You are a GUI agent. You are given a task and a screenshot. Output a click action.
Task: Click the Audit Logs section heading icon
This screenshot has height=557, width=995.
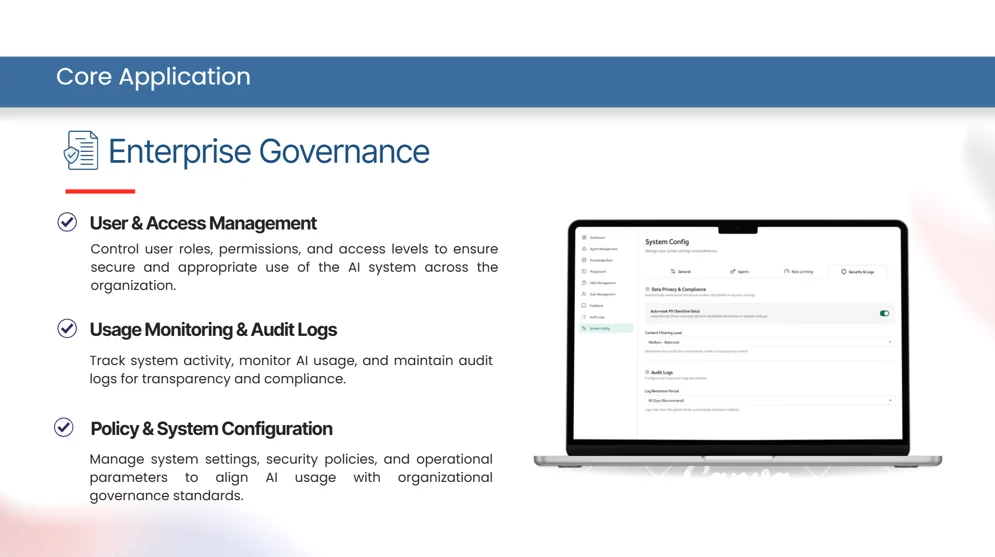647,372
